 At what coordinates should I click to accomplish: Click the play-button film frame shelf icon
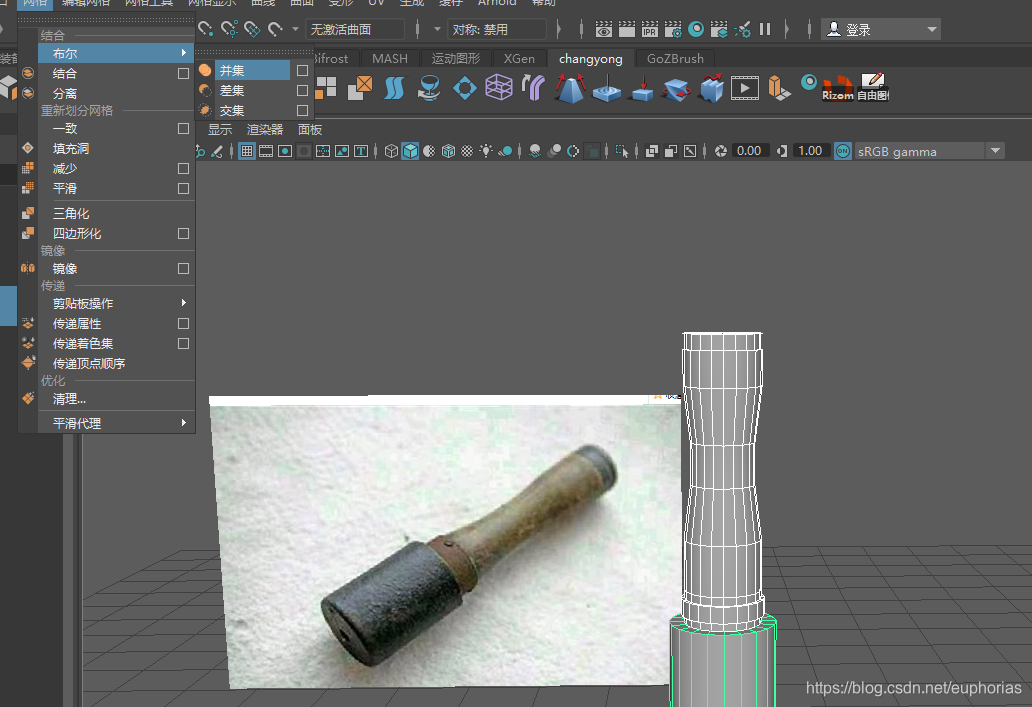pyautogui.click(x=744, y=88)
